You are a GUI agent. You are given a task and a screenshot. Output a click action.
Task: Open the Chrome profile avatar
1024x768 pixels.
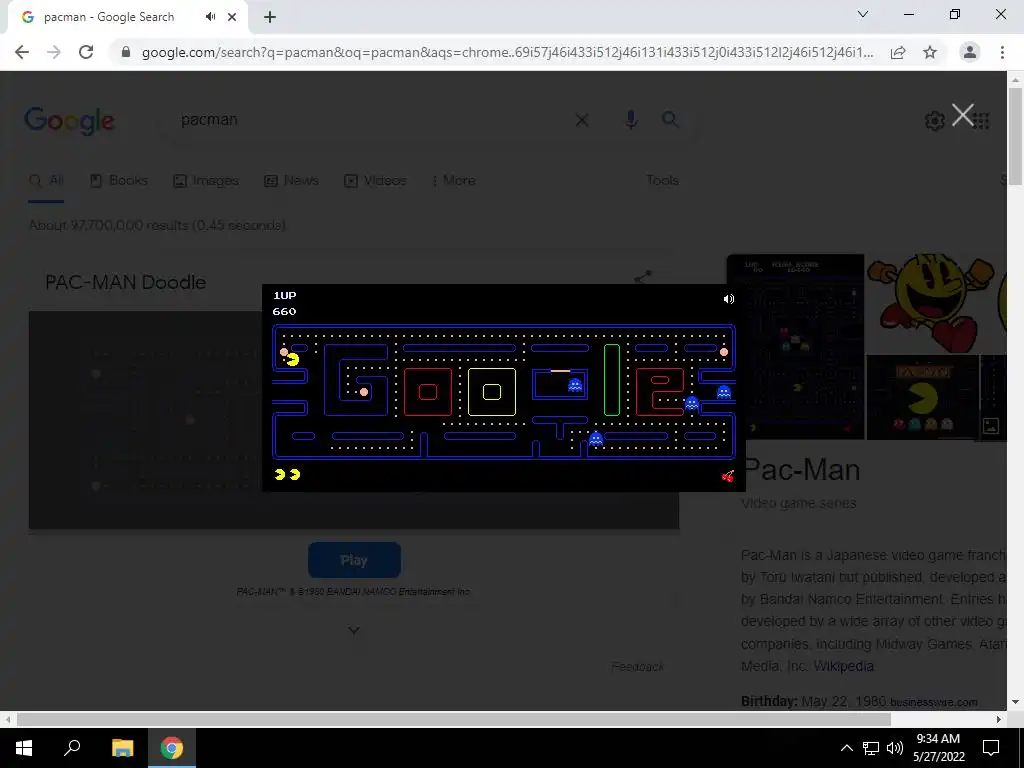coord(970,52)
